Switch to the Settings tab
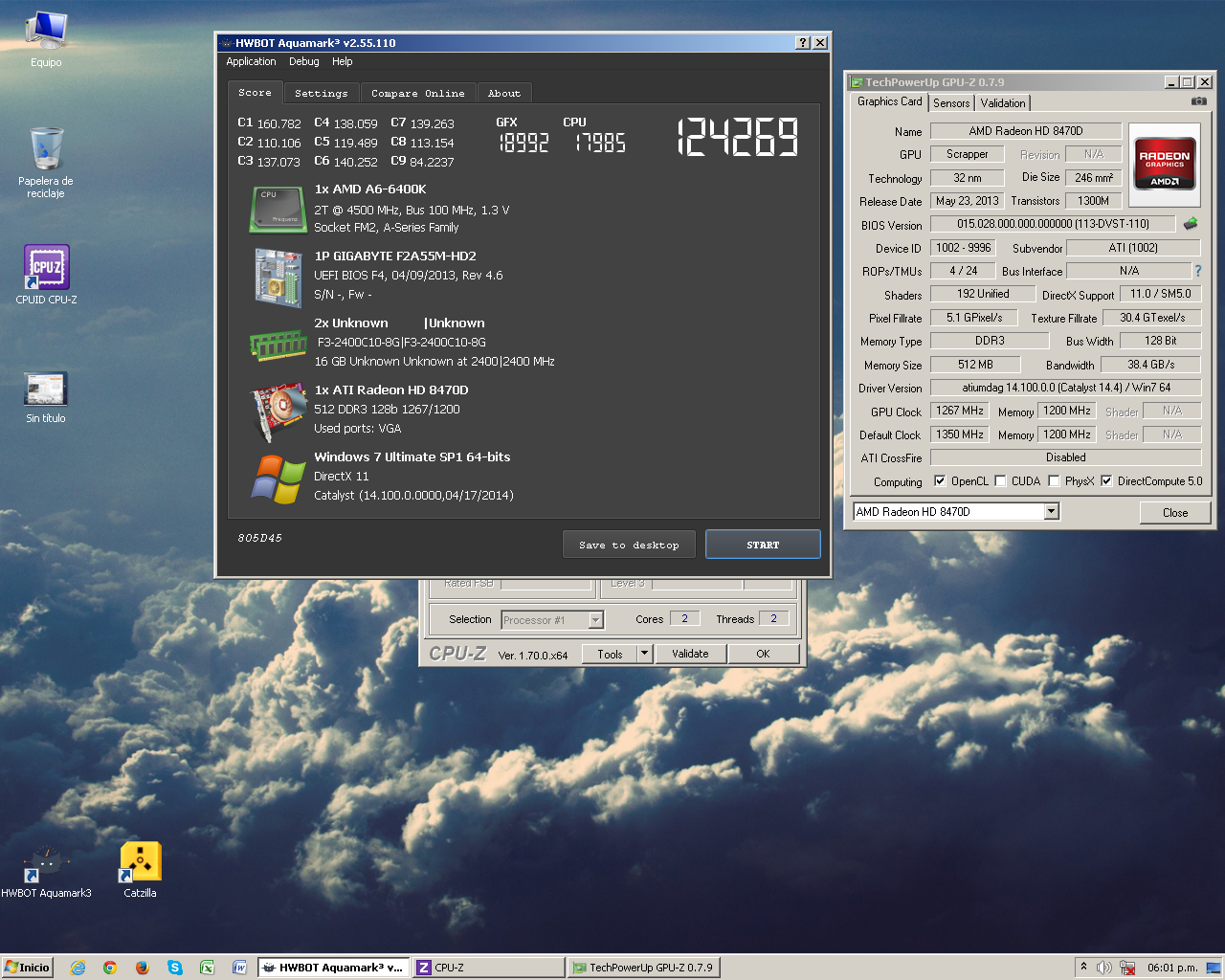The height and width of the screenshot is (980, 1225). (x=321, y=93)
